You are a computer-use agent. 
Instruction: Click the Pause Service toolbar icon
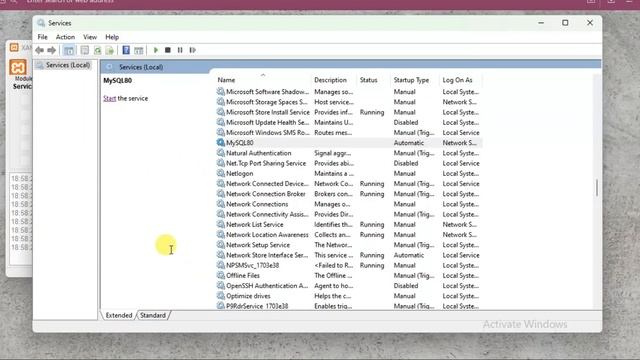180,50
